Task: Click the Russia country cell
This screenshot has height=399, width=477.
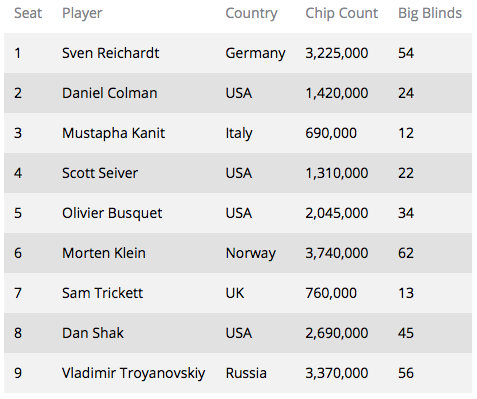Action: tap(246, 373)
